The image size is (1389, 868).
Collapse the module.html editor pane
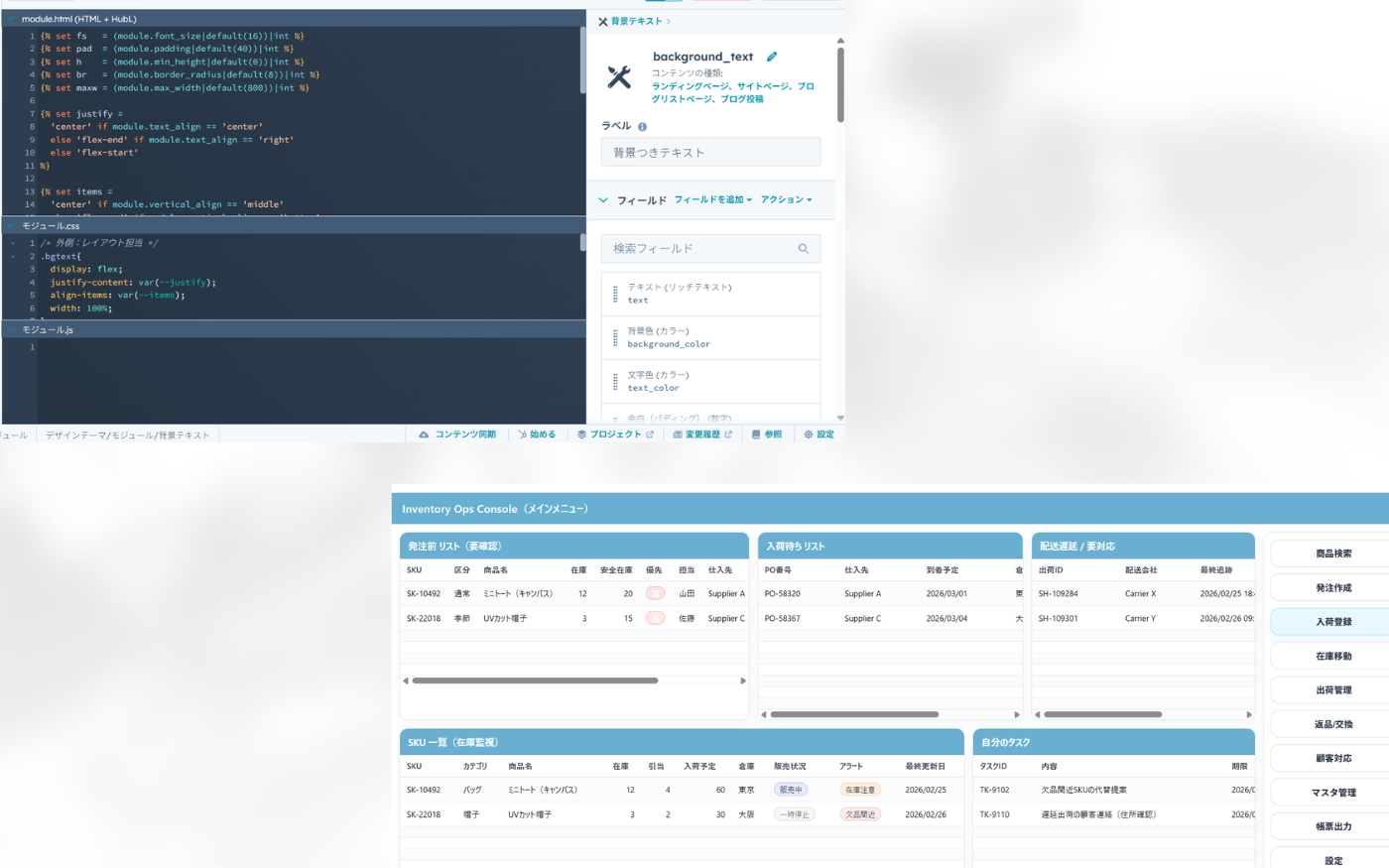click(x=11, y=19)
